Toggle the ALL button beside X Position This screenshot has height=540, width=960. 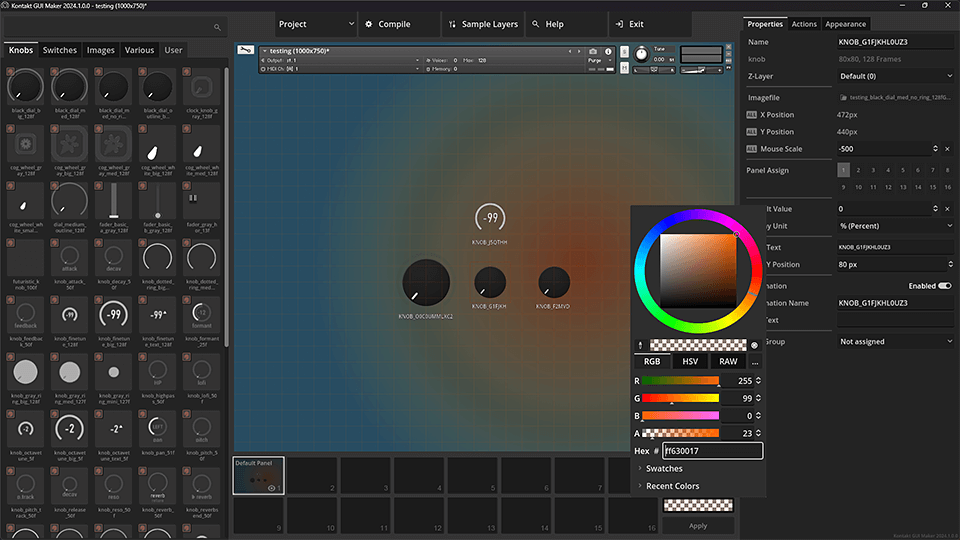(x=752, y=115)
